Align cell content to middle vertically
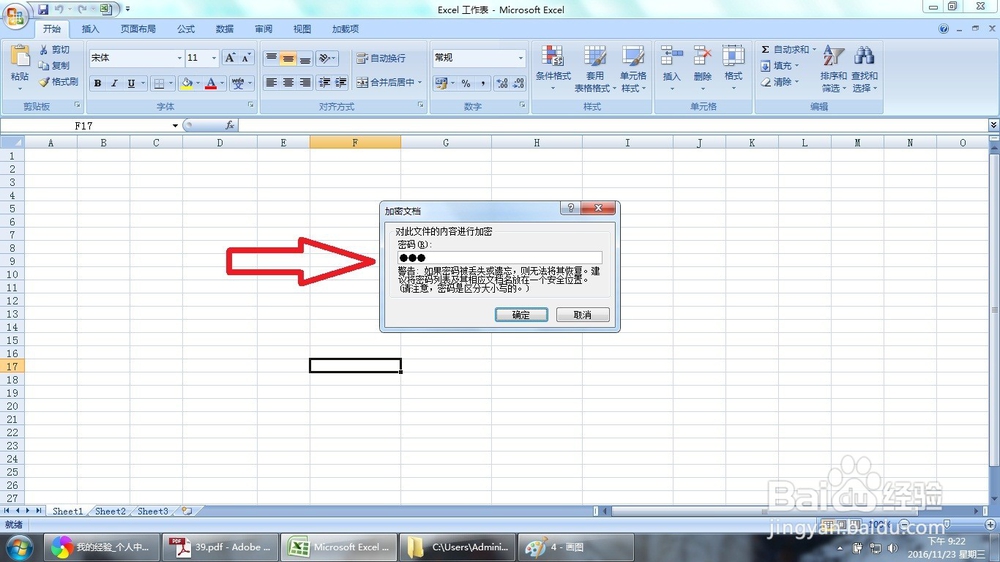This screenshot has width=1000, height=562. pyautogui.click(x=288, y=58)
